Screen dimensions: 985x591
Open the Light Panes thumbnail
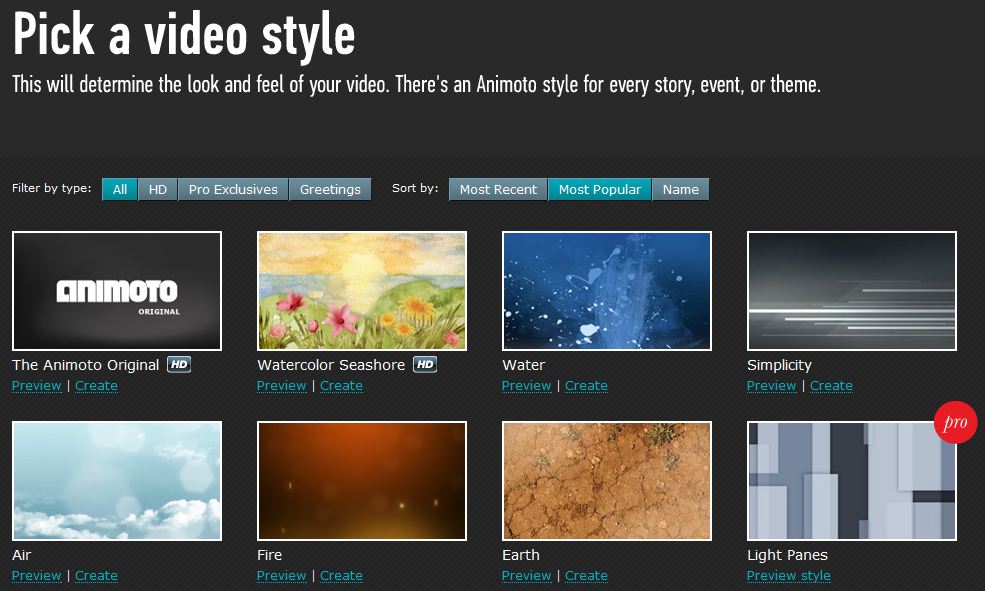[852, 481]
